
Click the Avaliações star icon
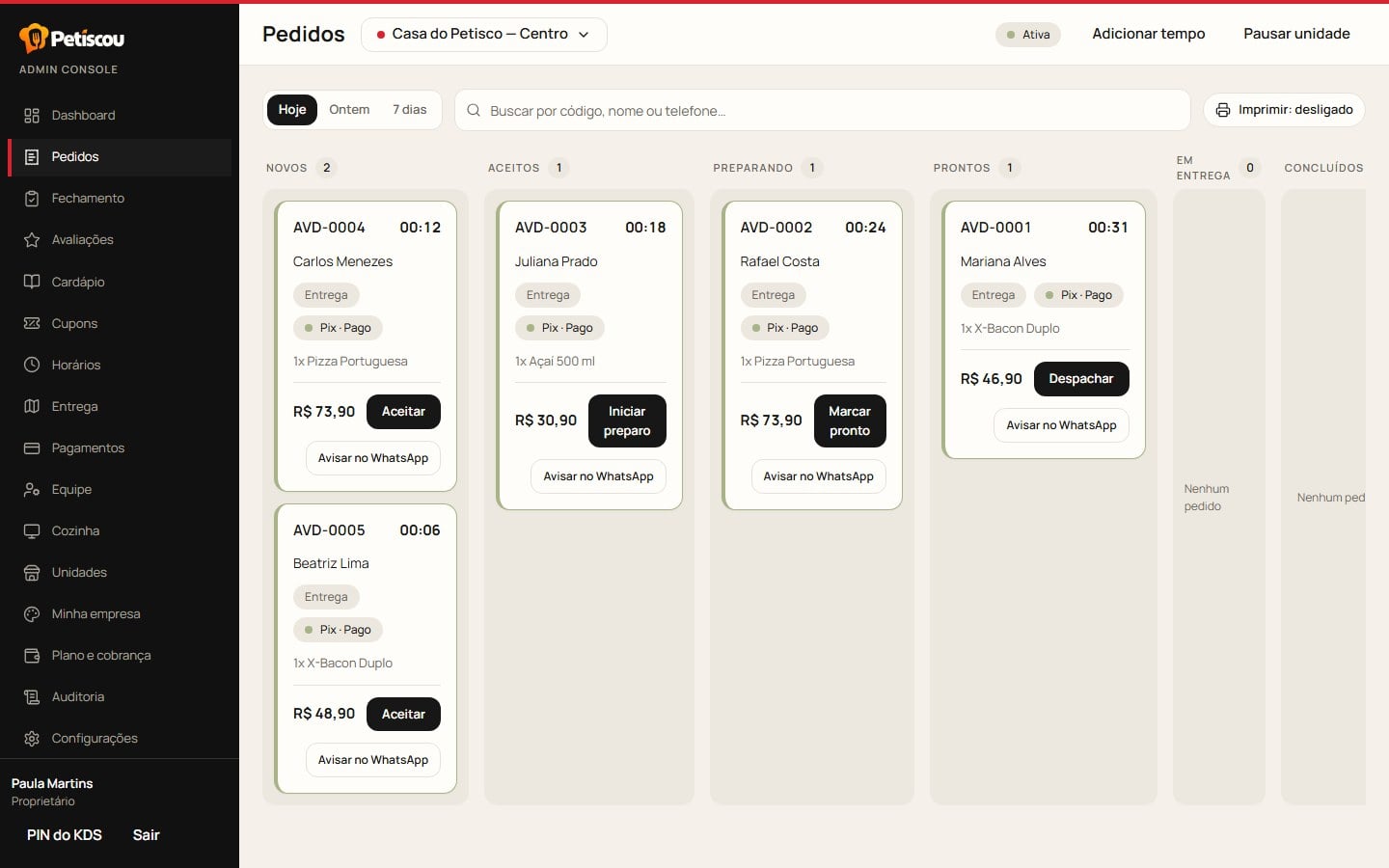click(32, 240)
